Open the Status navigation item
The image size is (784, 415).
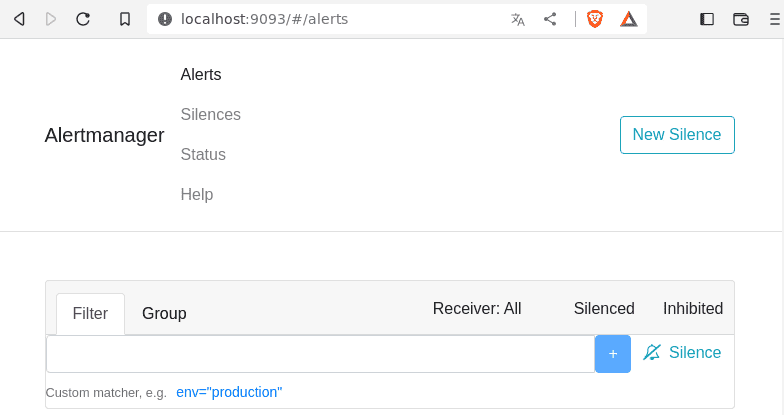pyautogui.click(x=203, y=154)
